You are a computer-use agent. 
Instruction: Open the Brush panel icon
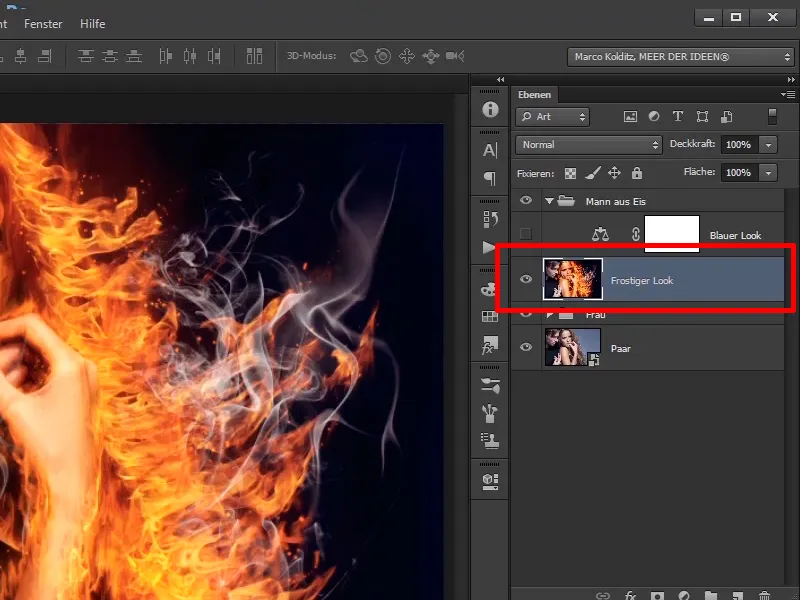click(x=490, y=413)
